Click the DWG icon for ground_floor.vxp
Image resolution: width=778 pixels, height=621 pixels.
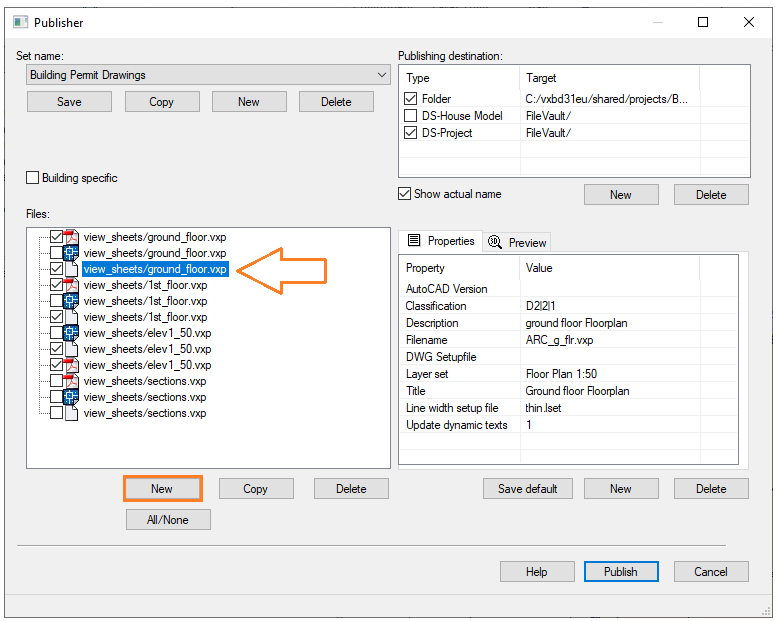click(x=71, y=253)
